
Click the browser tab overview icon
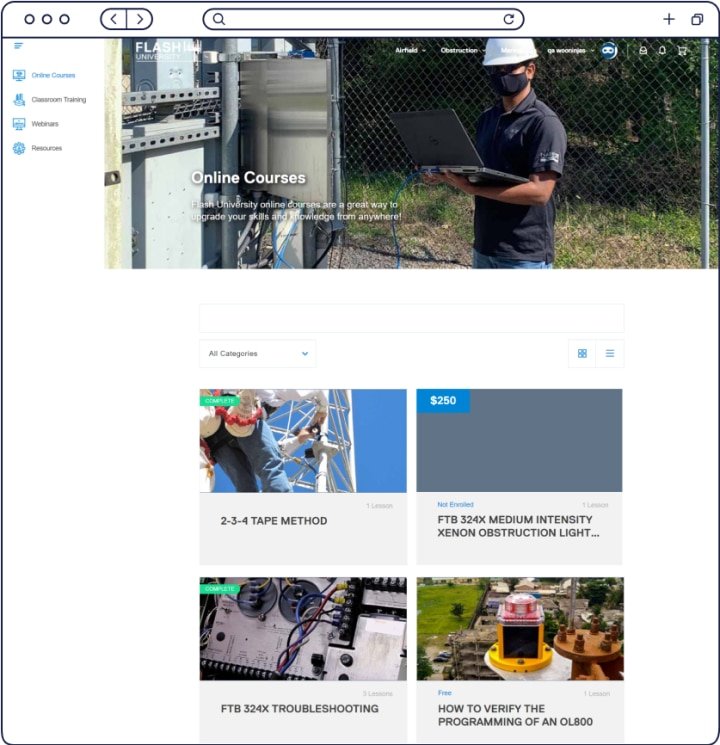[697, 19]
